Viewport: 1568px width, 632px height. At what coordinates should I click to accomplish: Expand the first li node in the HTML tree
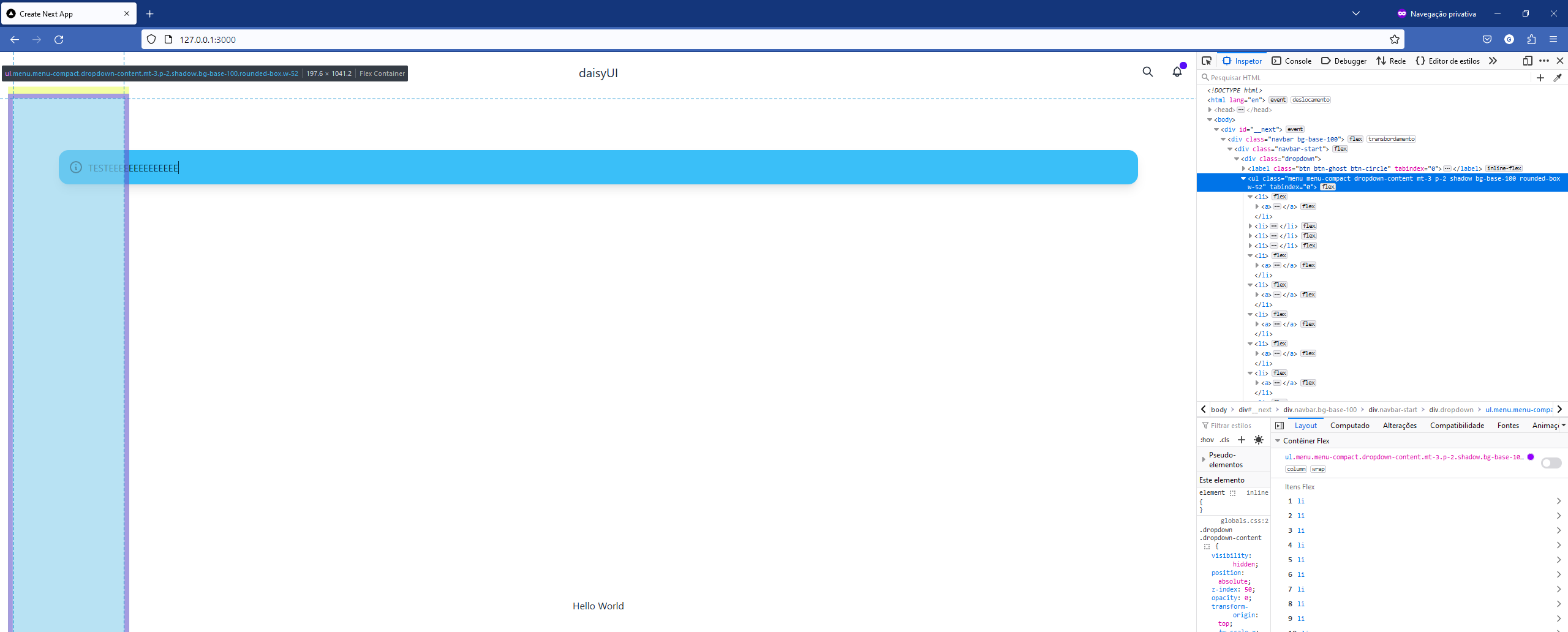1251,197
